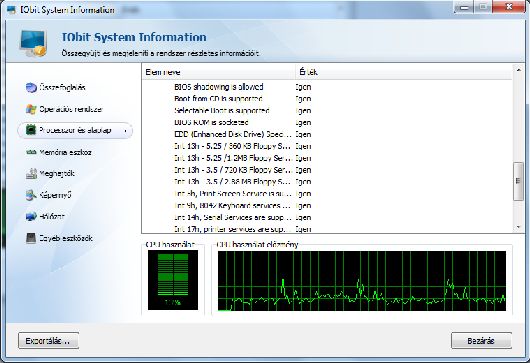Select row Int 17h, printer services
Image resolution: width=530 pixels, height=363 pixels.
pyautogui.click(x=327, y=229)
